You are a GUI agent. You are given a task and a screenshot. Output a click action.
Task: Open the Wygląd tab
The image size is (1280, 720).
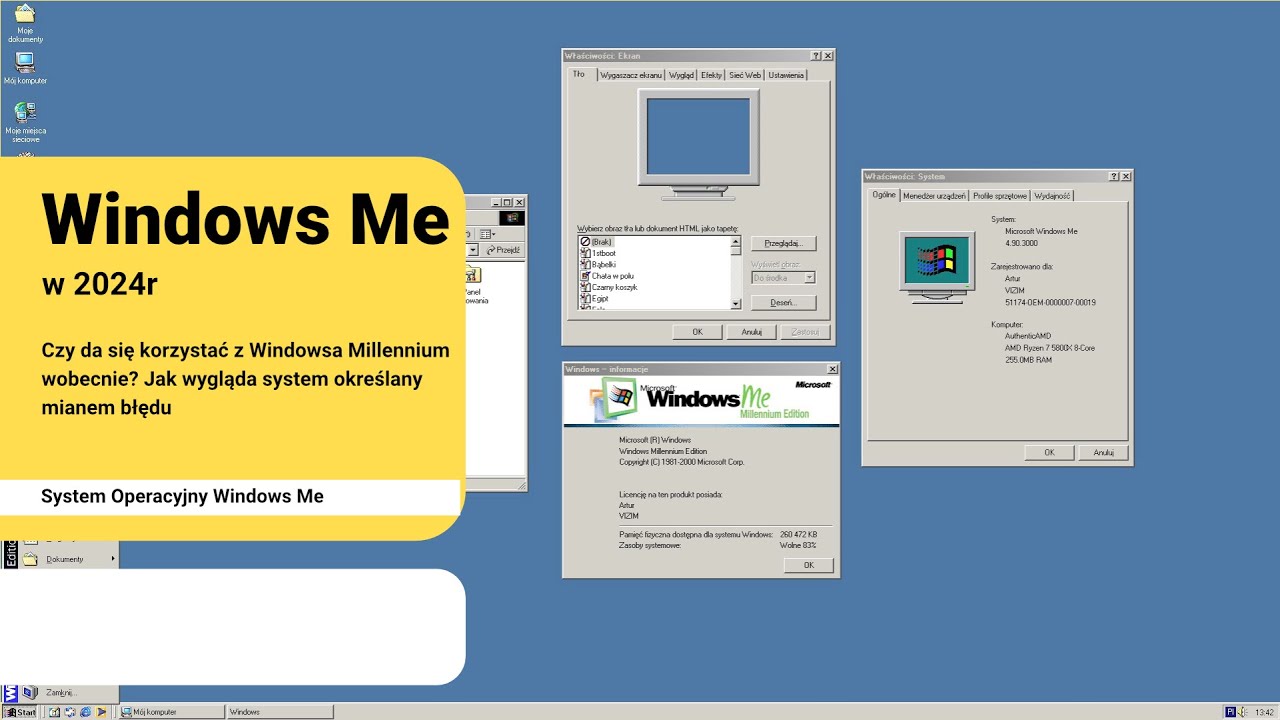point(681,75)
